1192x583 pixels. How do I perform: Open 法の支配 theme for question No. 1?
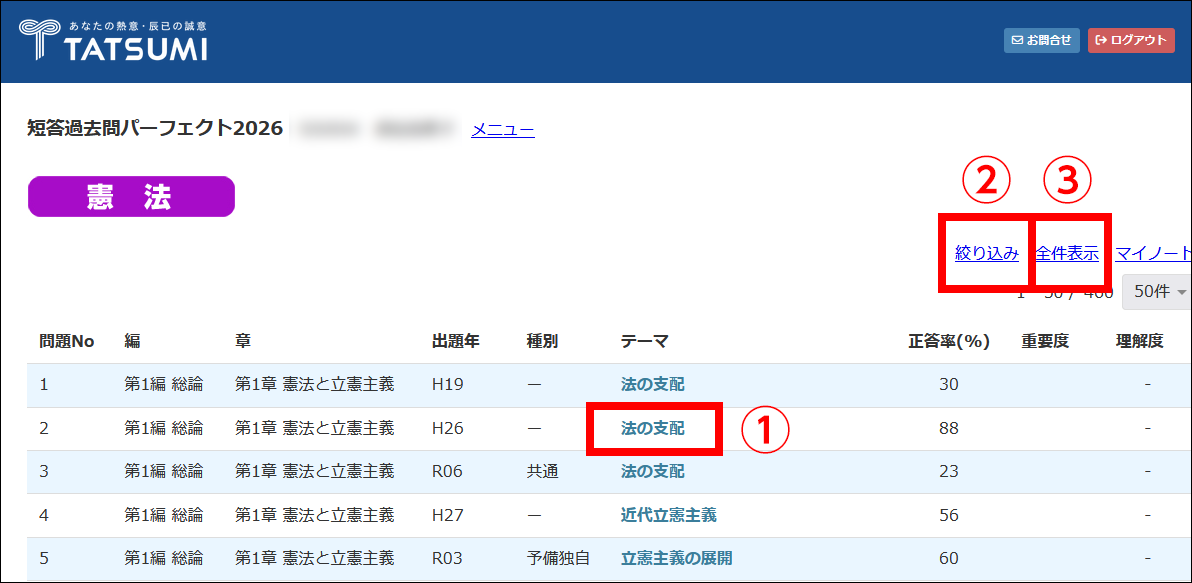point(653,384)
